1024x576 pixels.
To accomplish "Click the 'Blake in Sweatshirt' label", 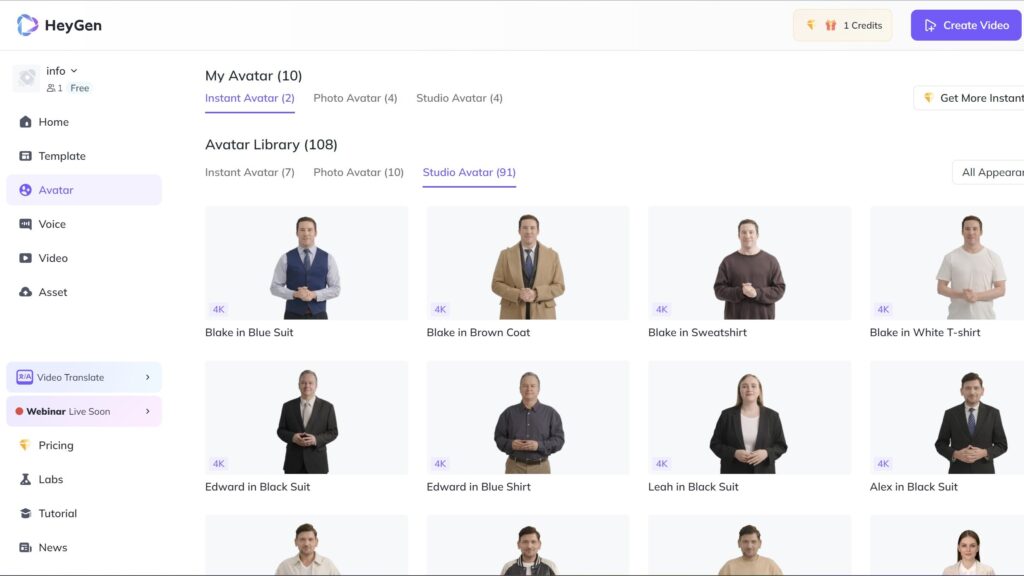I will [x=697, y=332].
